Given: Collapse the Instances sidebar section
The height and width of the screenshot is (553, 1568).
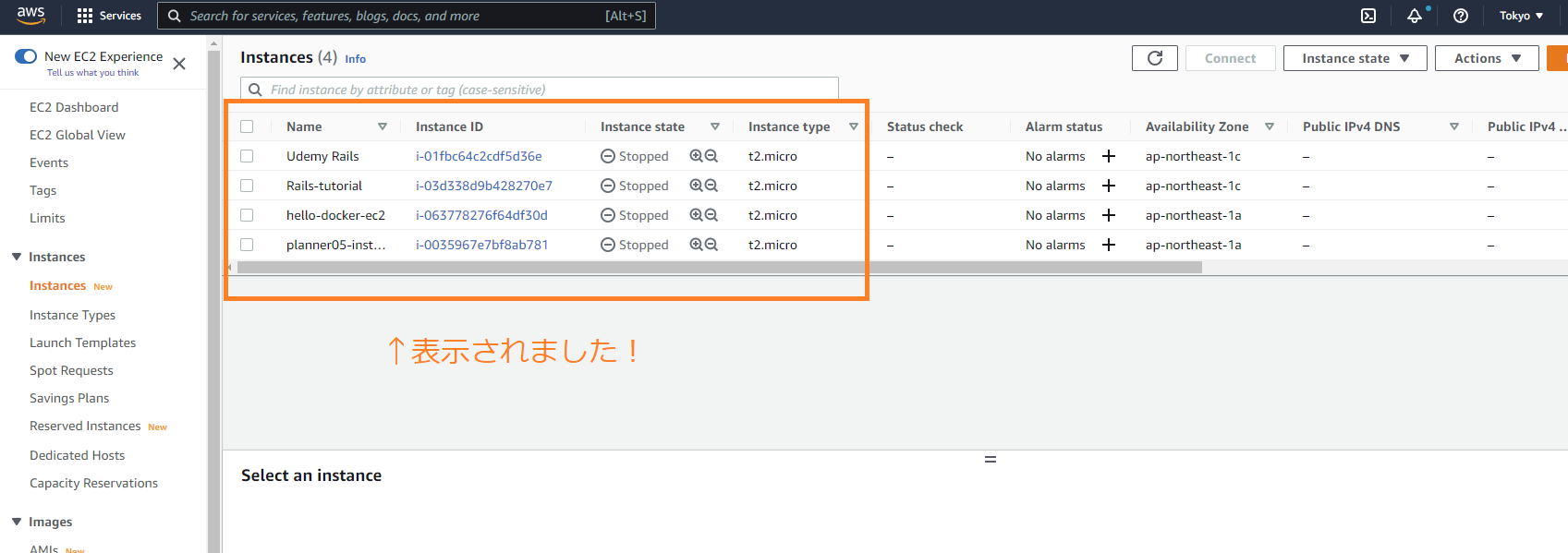Looking at the screenshot, I should (17, 257).
